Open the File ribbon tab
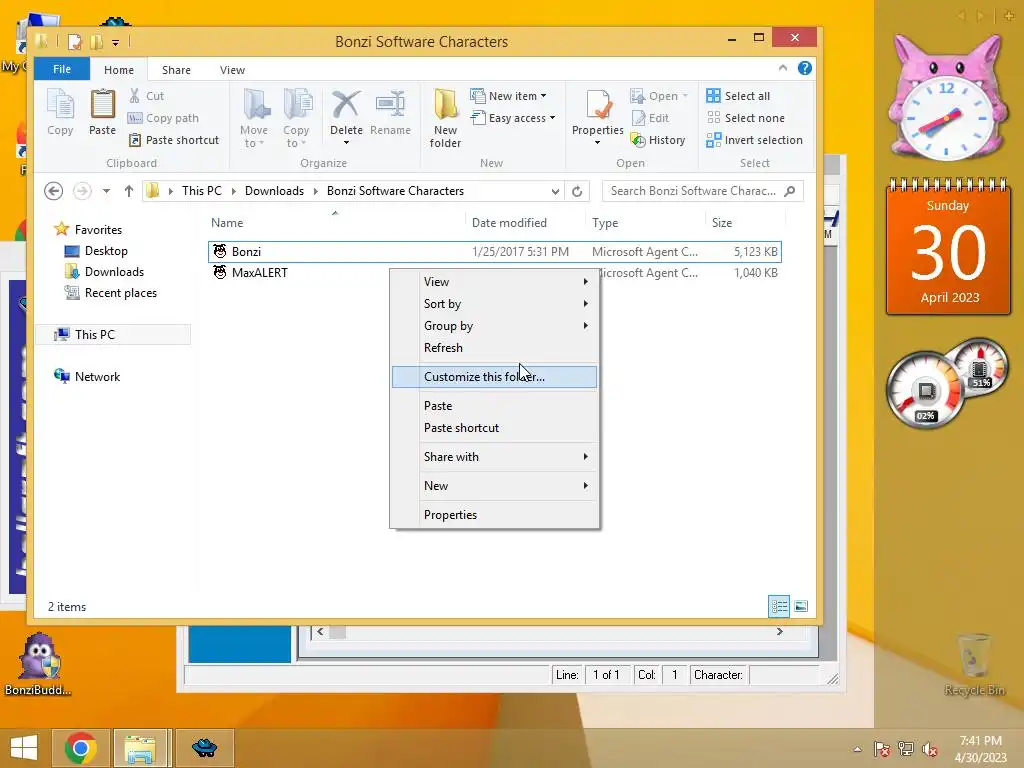The width and height of the screenshot is (1024, 768). pos(62,69)
